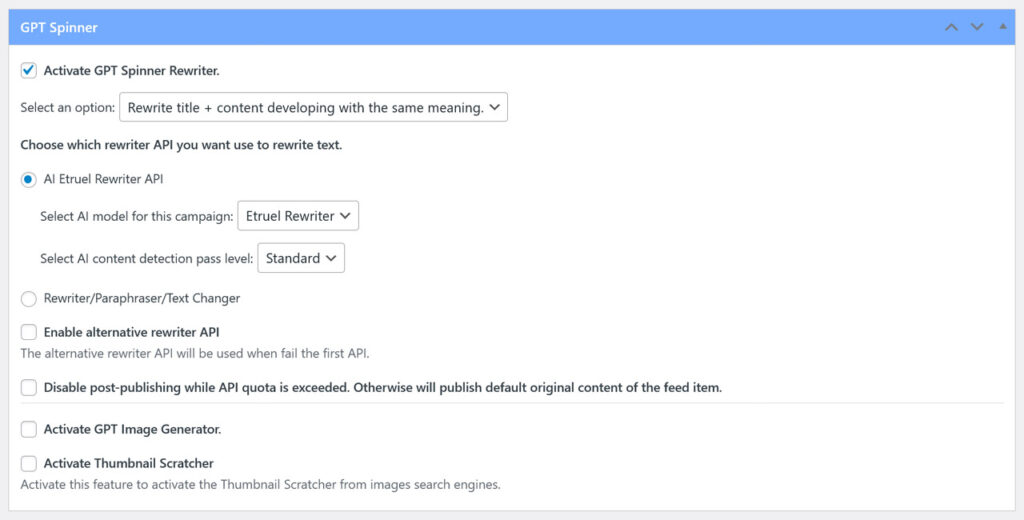1024x520 pixels.
Task: Open the rewrite option dropdown
Action: click(313, 107)
